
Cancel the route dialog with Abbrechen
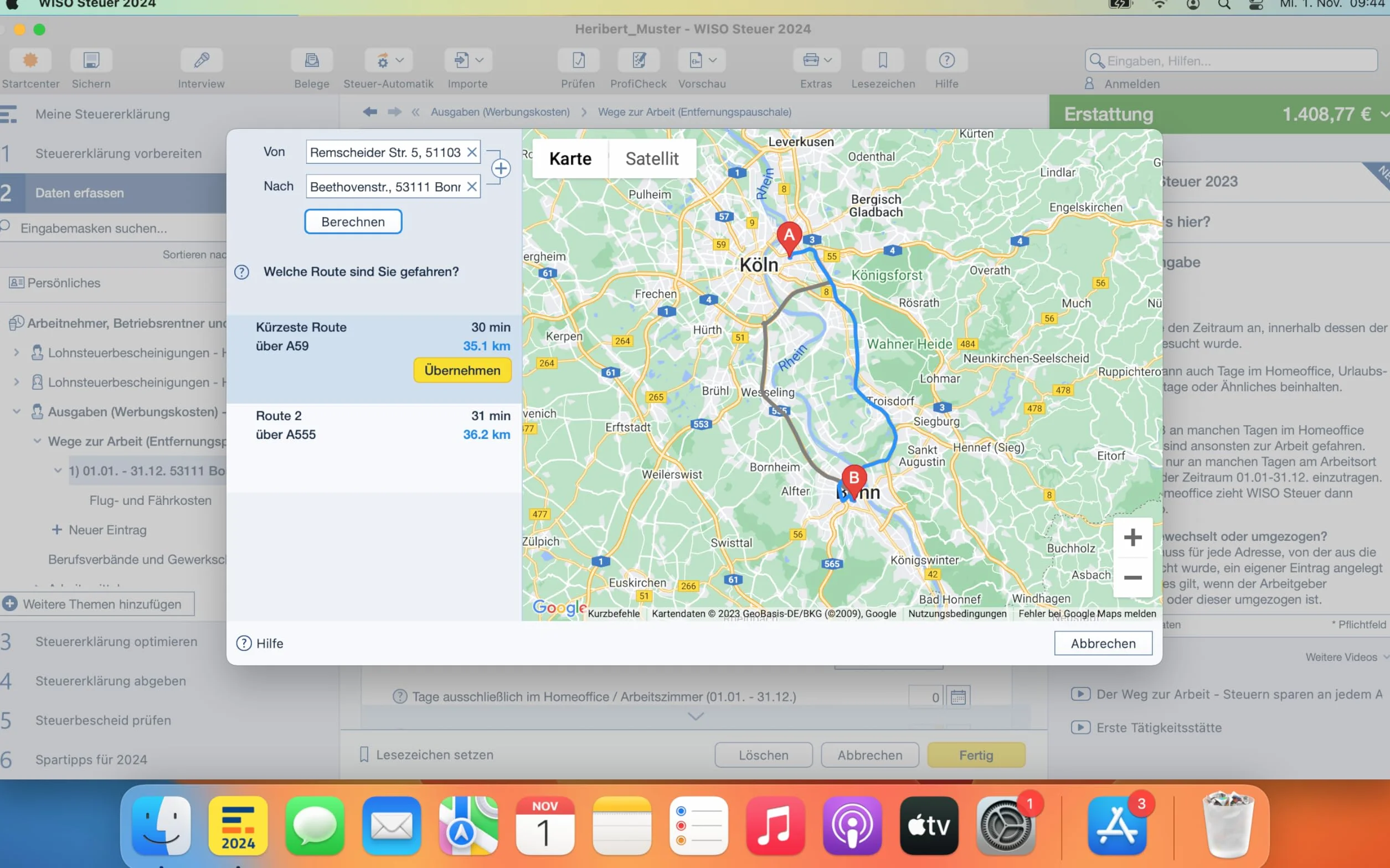[x=1103, y=644]
